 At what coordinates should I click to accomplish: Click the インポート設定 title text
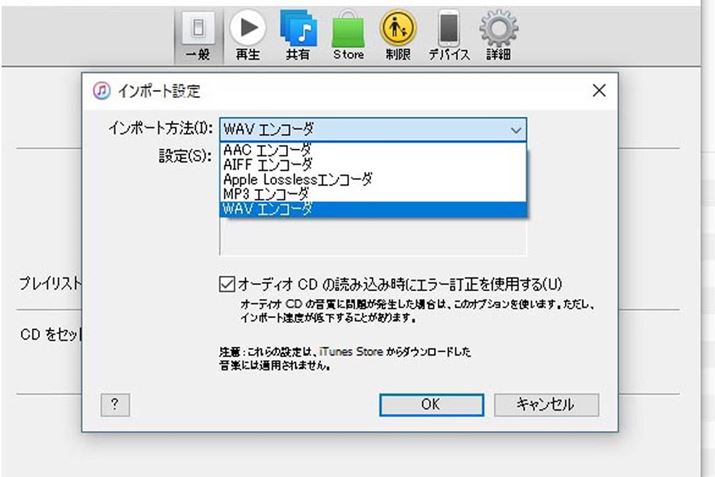tap(159, 91)
